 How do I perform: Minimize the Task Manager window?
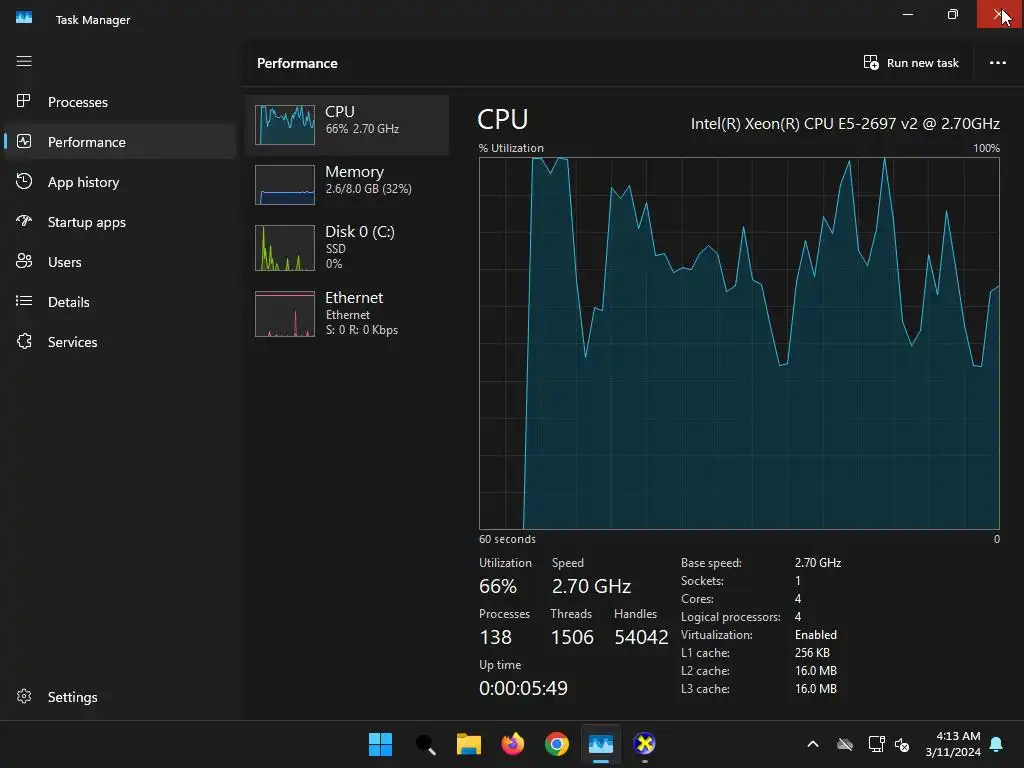(908, 14)
